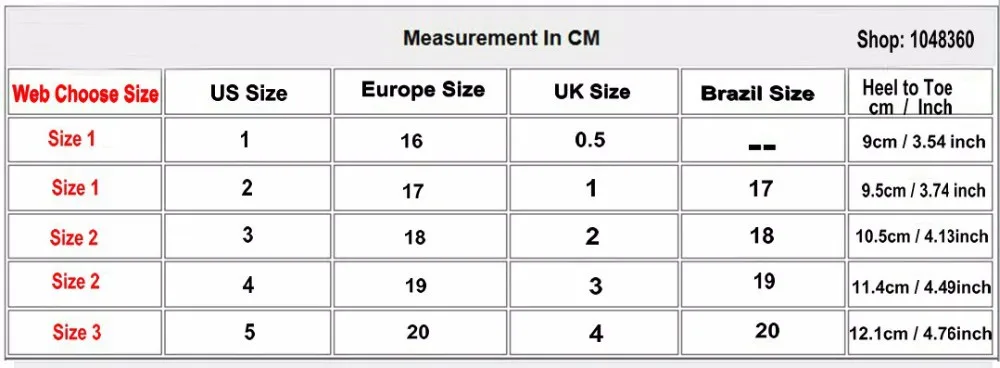Select the US Size column header

coord(248,92)
